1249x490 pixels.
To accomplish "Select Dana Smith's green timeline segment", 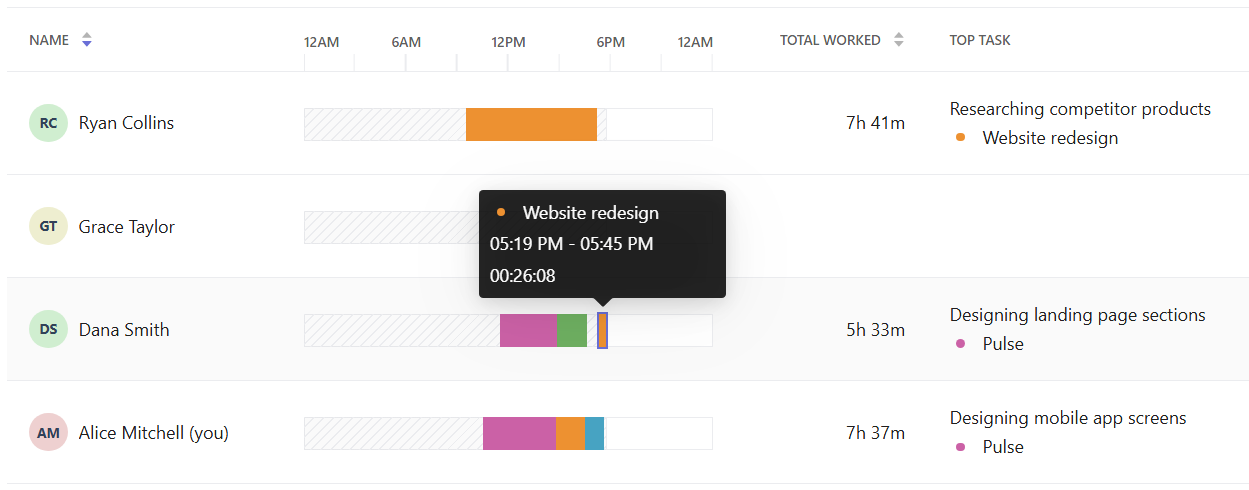I will pyautogui.click(x=572, y=330).
